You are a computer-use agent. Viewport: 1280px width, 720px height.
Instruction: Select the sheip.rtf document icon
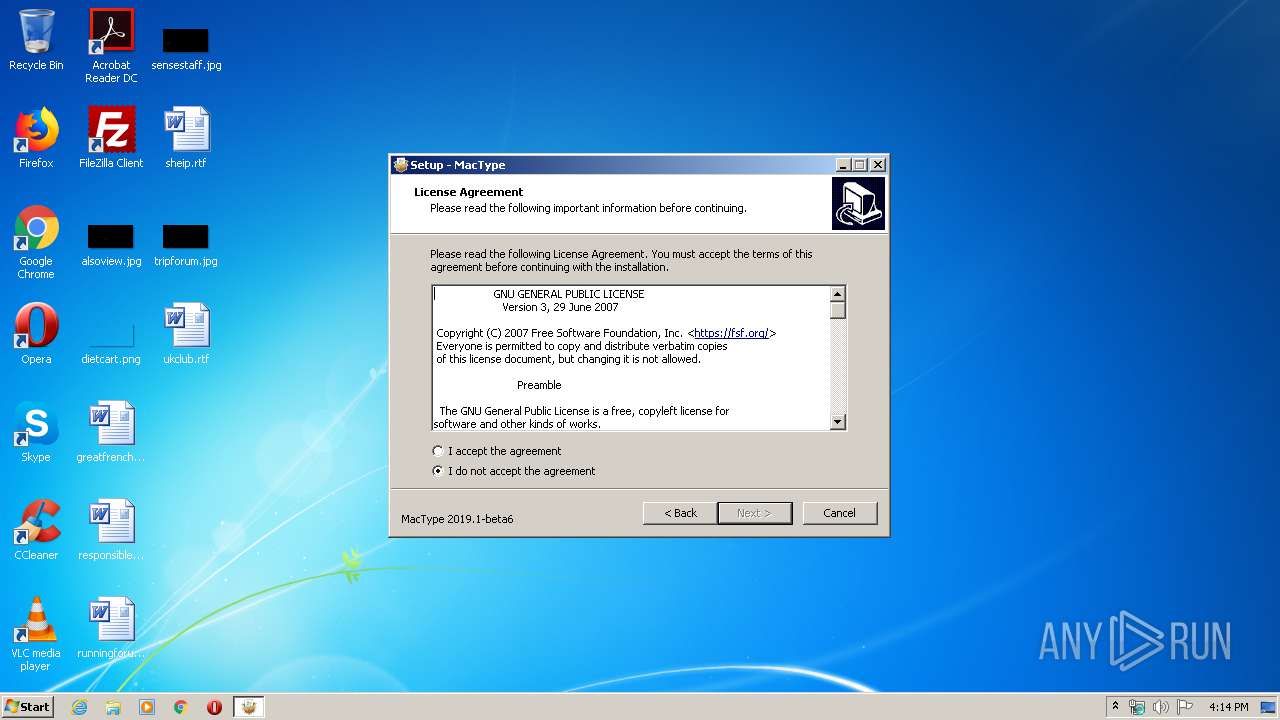point(186,138)
